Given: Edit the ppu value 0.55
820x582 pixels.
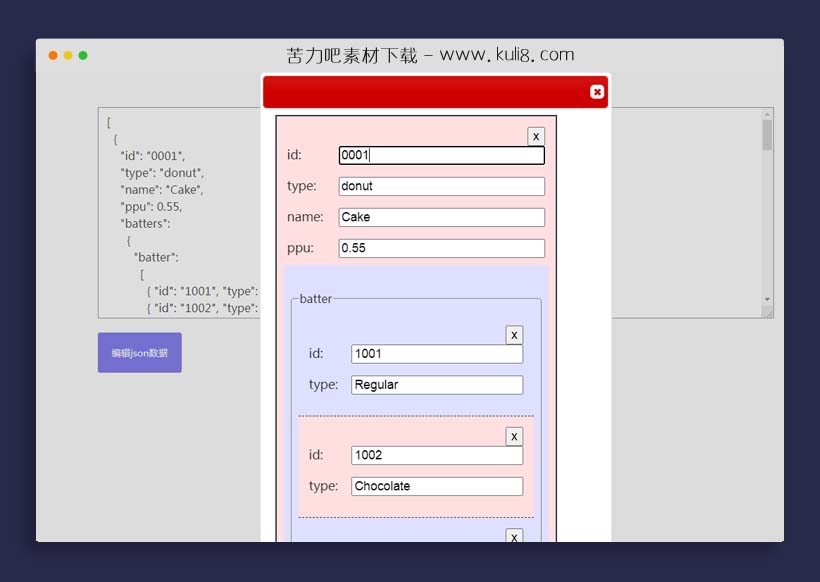Looking at the screenshot, I should [x=441, y=248].
